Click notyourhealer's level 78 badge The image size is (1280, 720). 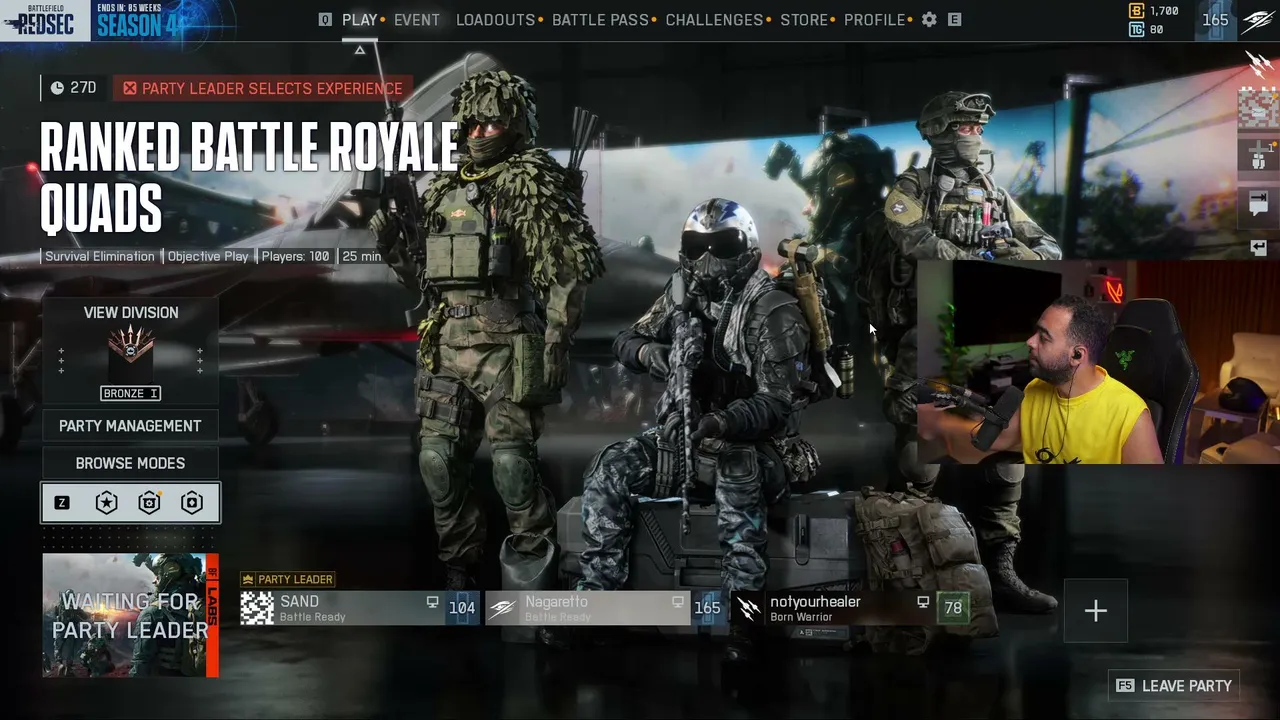tap(953, 608)
